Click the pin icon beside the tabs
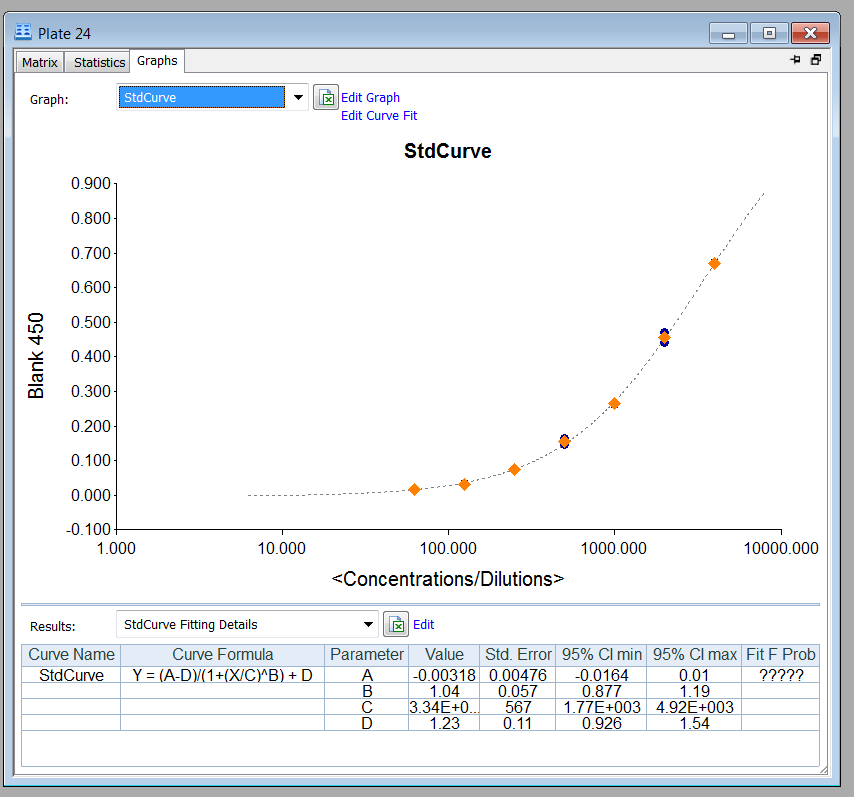The height and width of the screenshot is (797, 854). (x=796, y=61)
